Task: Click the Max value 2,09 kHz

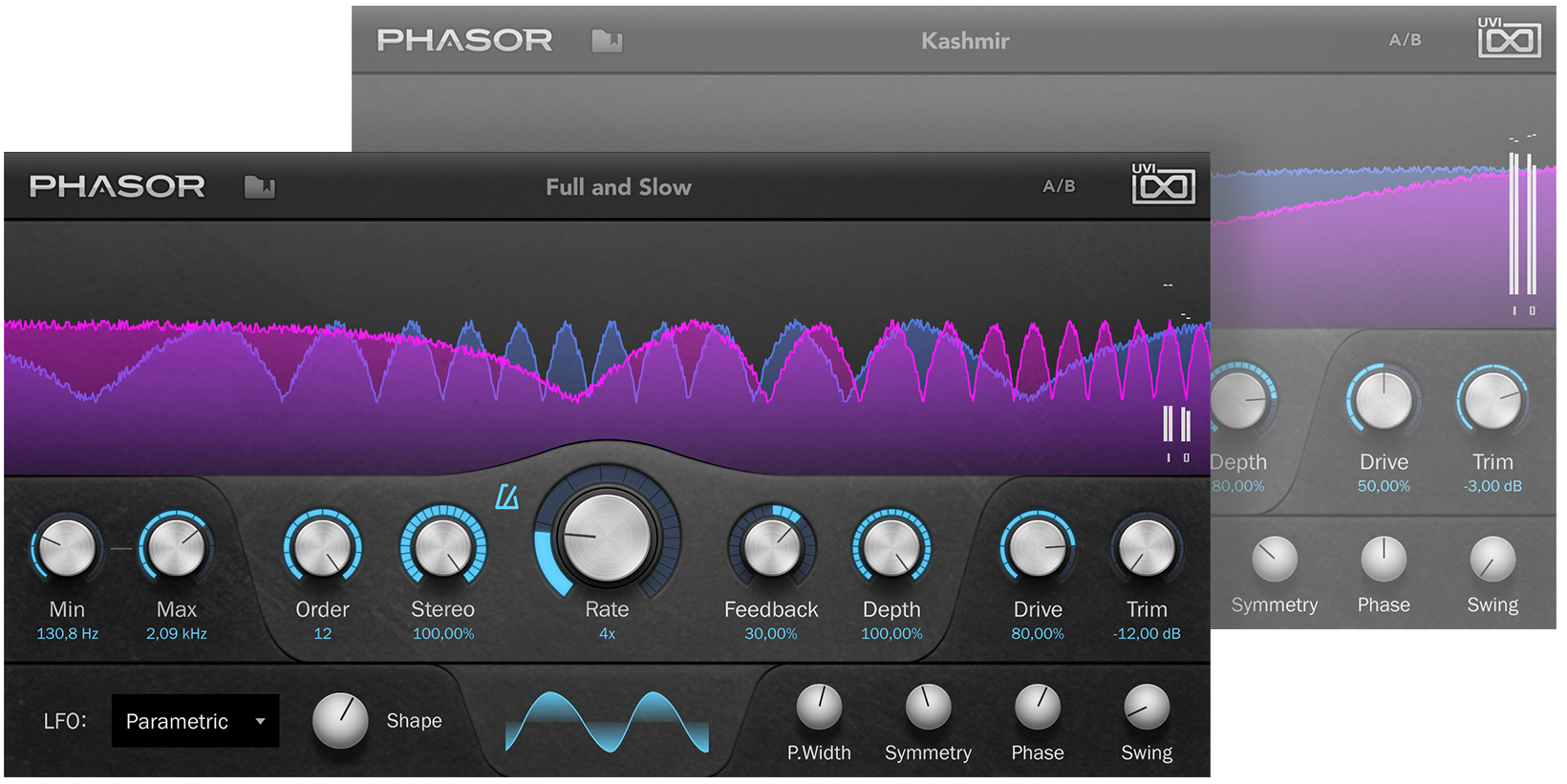Action: [x=177, y=634]
